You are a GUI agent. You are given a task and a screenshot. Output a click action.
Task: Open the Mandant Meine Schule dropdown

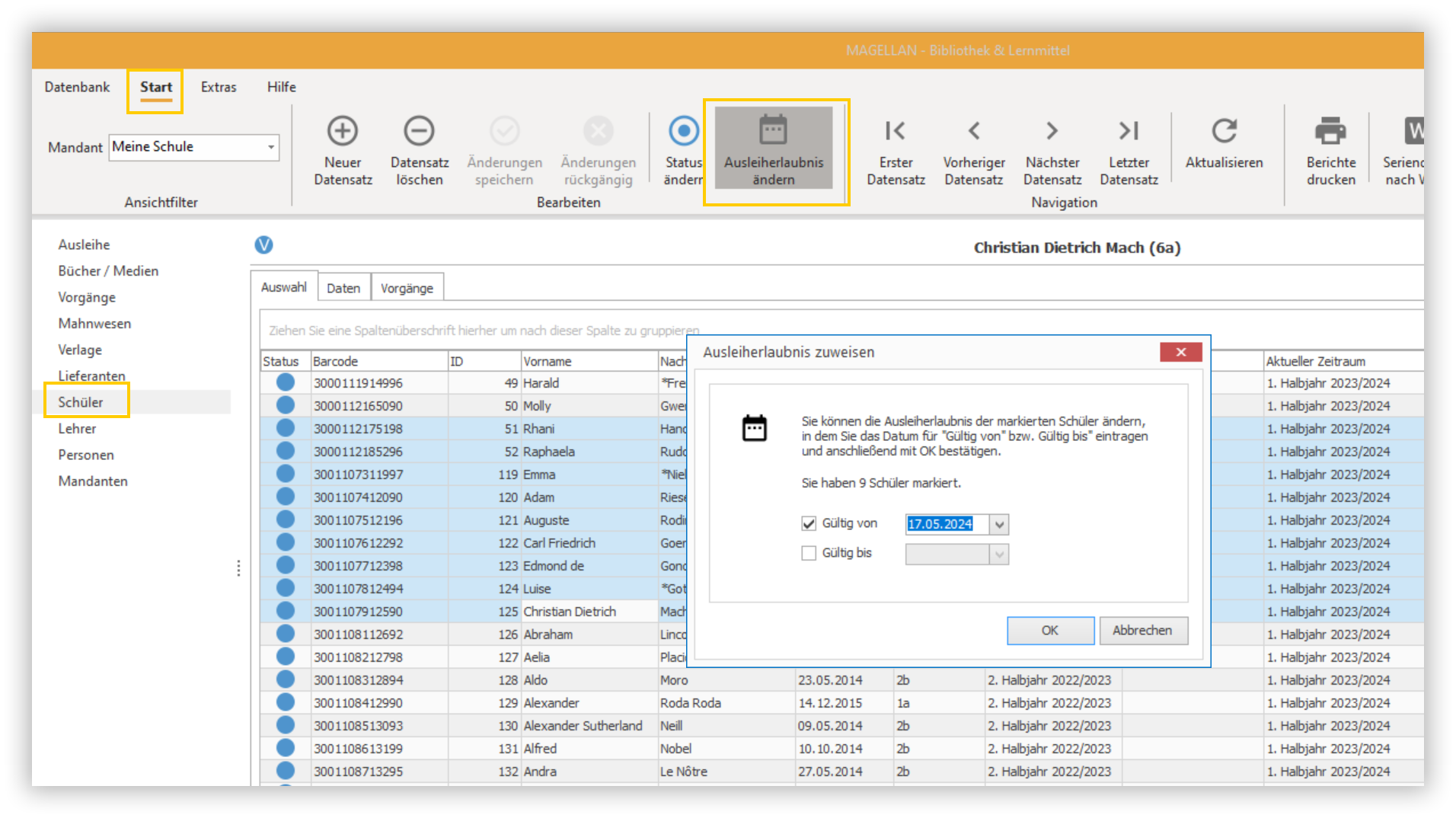tap(271, 147)
